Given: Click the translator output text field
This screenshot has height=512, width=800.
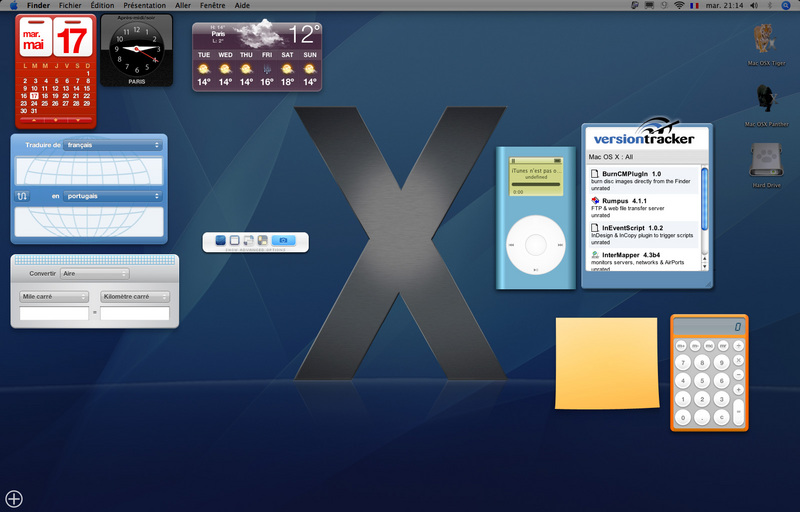Looking at the screenshot, I should point(89,222).
